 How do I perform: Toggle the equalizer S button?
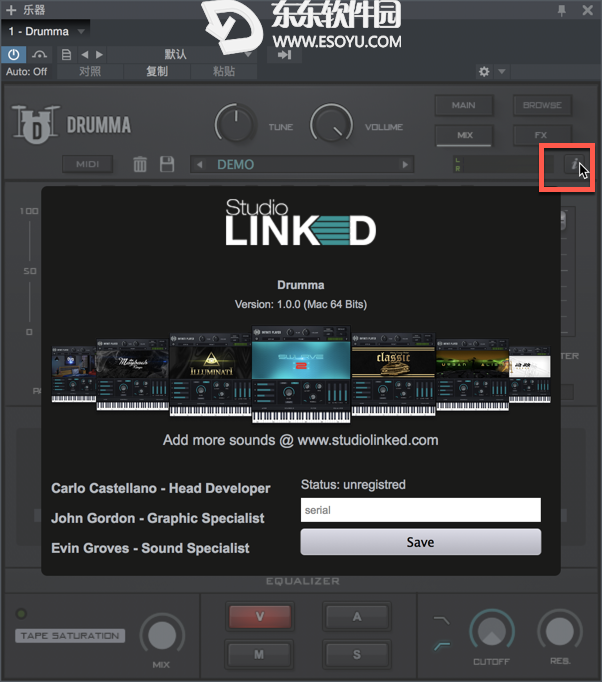tap(357, 654)
